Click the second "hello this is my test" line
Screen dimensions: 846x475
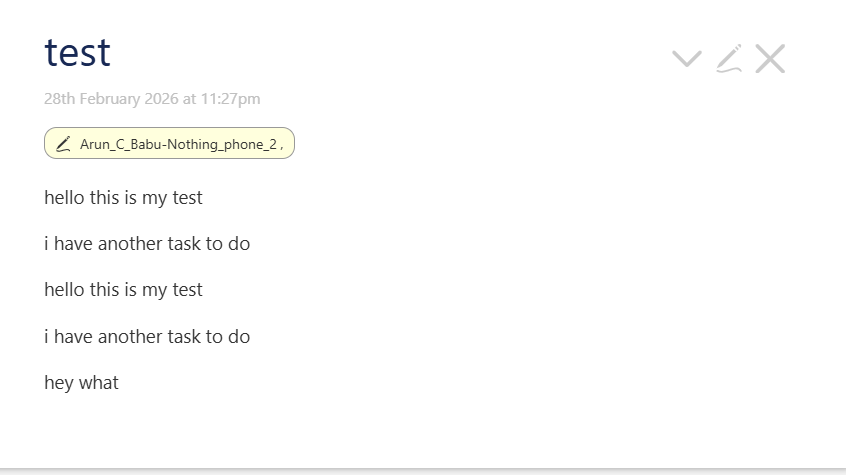tap(123, 290)
